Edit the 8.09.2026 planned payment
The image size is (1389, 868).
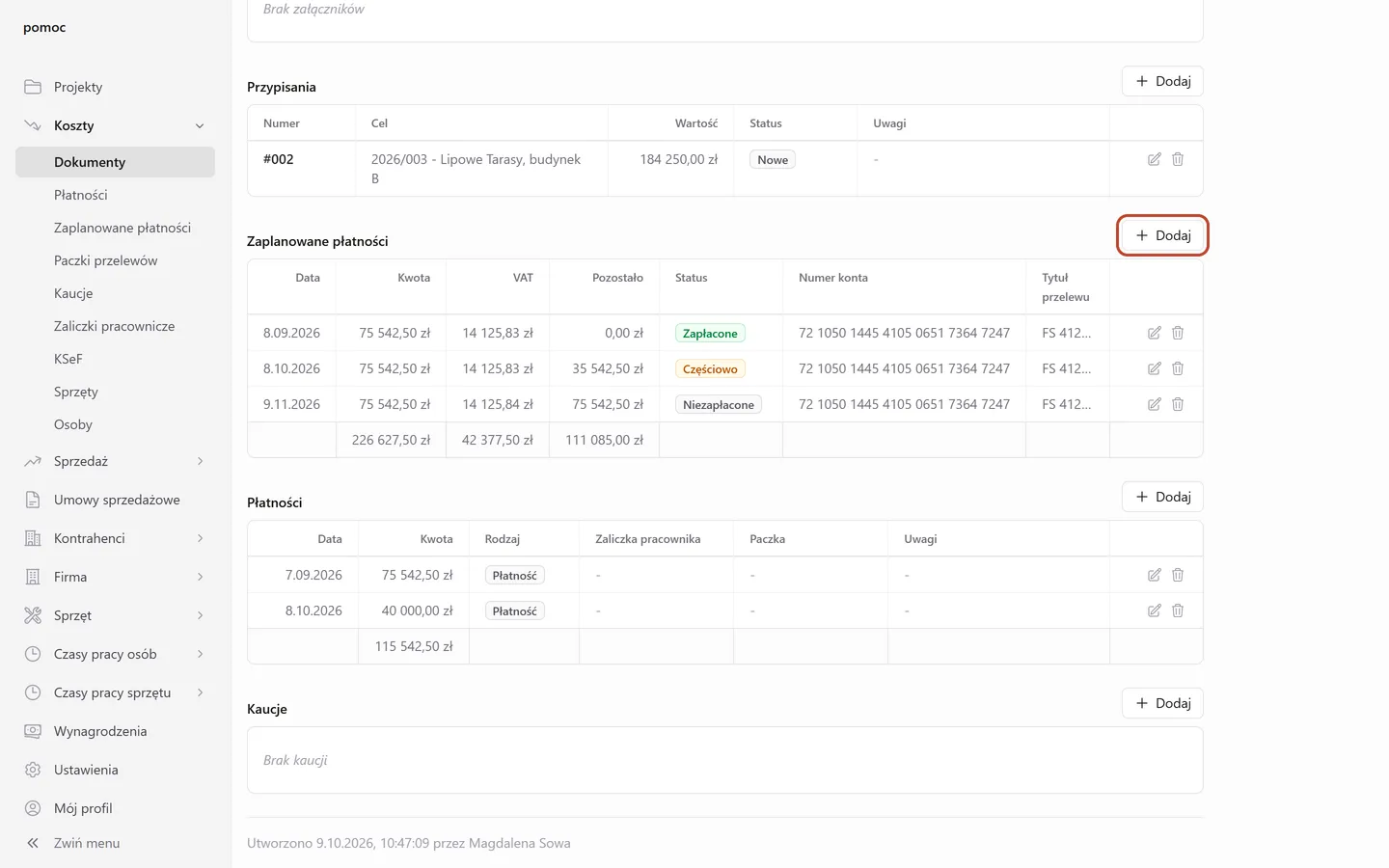coord(1154,333)
